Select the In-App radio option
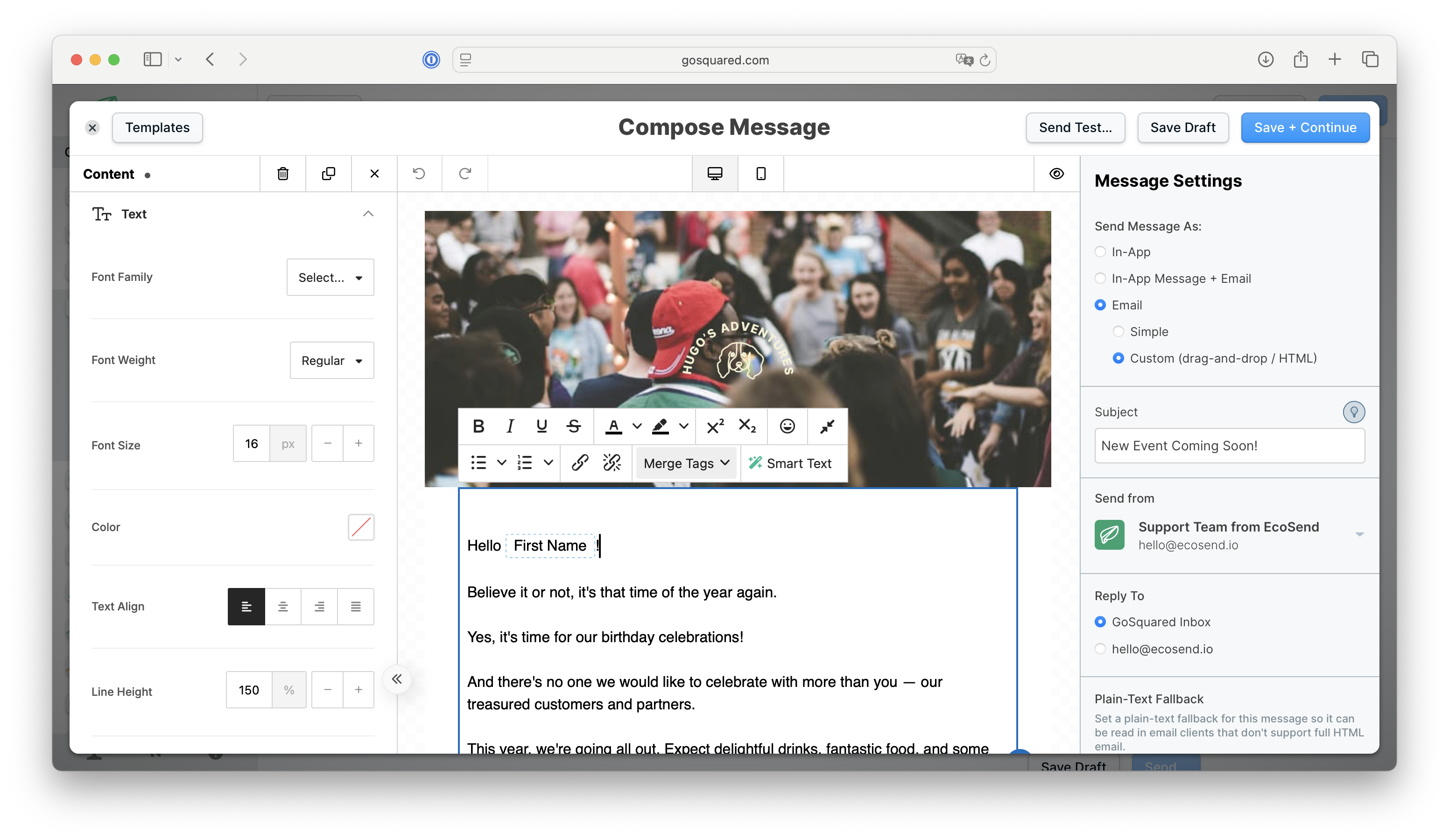Image resolution: width=1449 pixels, height=840 pixels. click(x=1100, y=252)
